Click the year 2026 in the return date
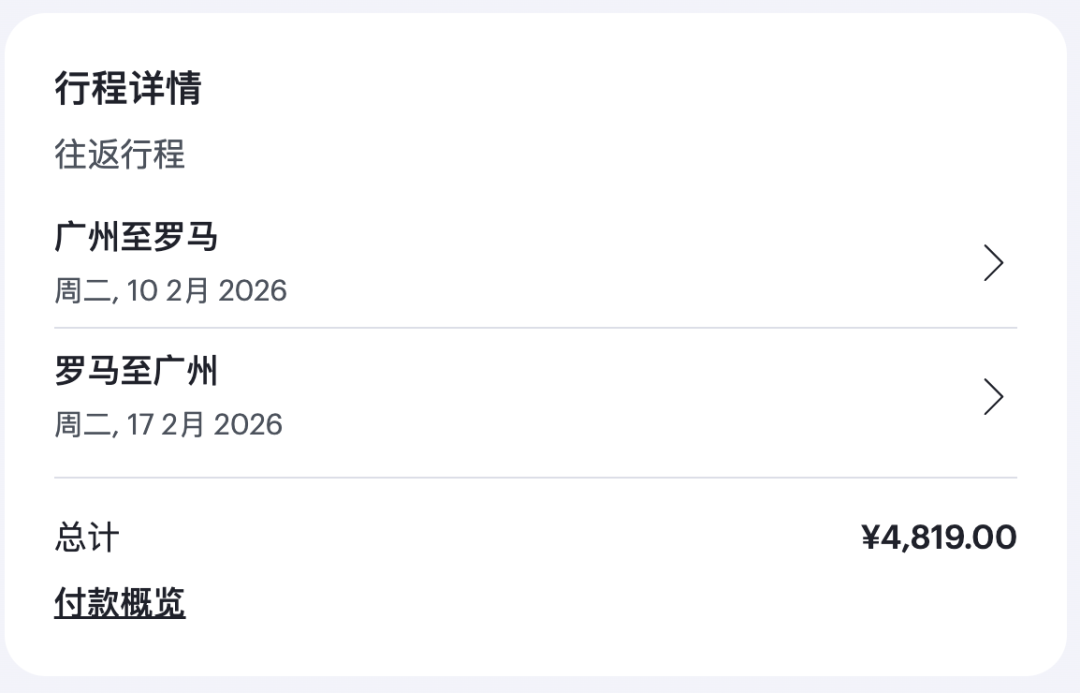 coord(248,424)
